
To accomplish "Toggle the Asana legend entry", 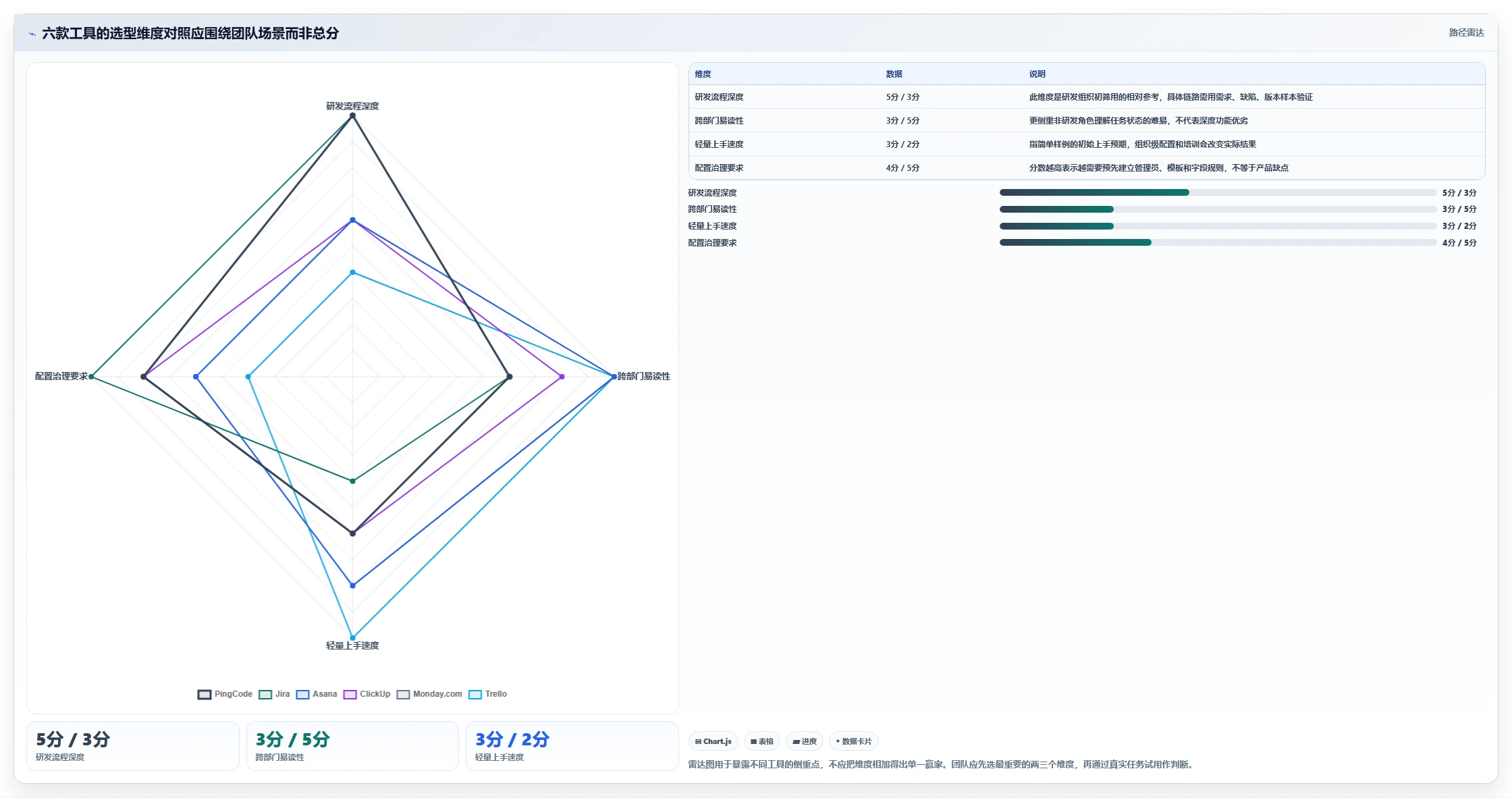I will (317, 694).
